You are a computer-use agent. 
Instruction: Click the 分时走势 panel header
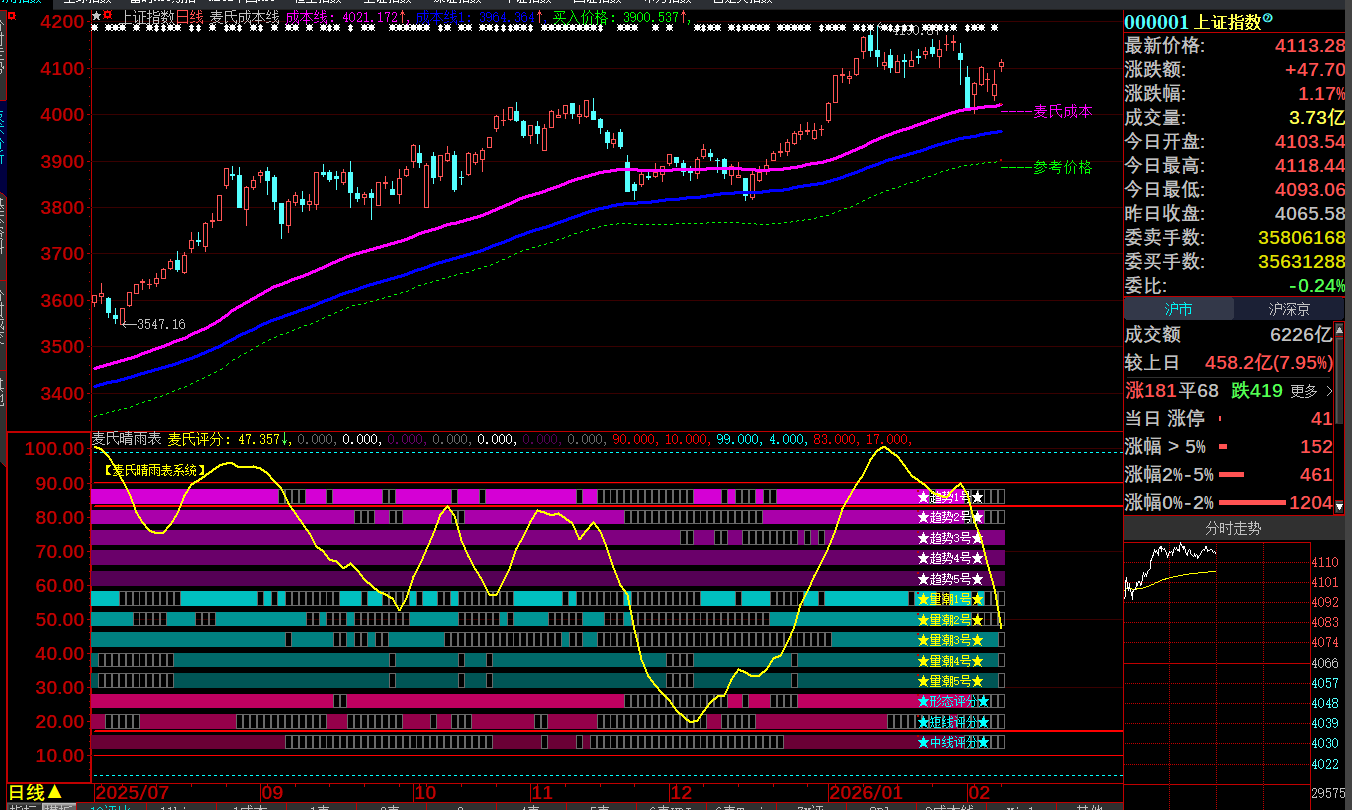tap(1232, 528)
